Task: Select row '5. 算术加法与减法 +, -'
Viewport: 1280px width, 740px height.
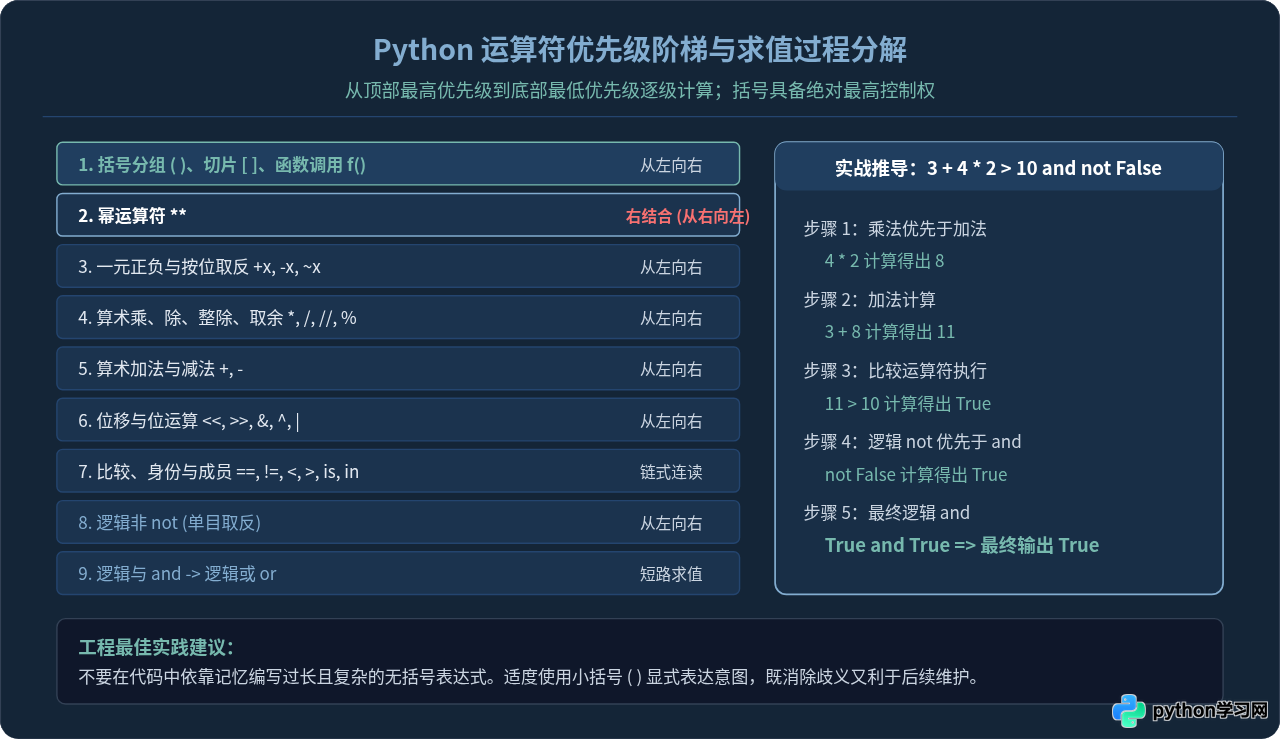Action: (398, 369)
